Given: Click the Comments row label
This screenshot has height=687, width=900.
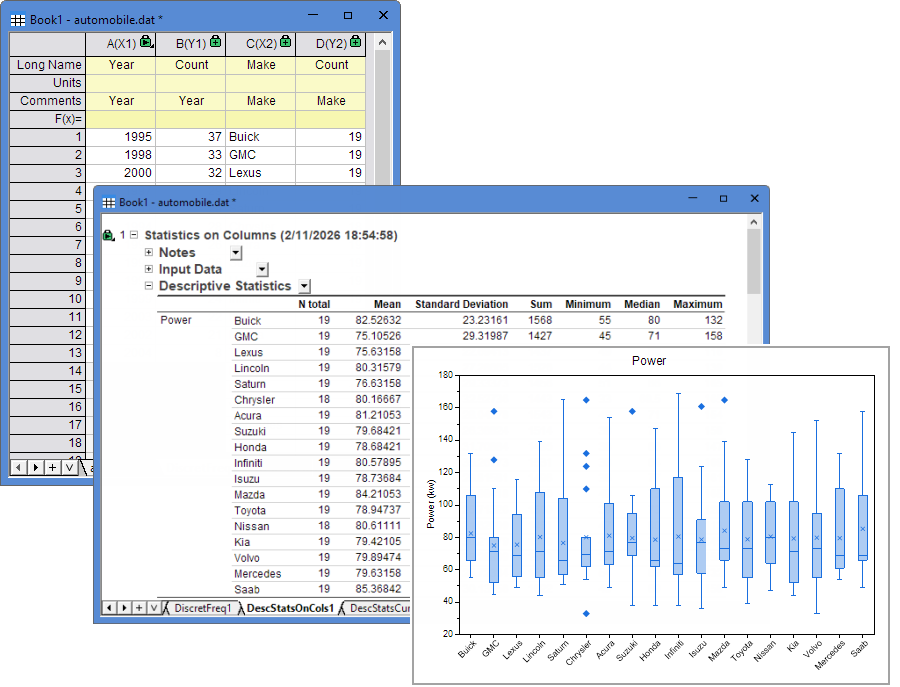Looking at the screenshot, I should point(48,101).
